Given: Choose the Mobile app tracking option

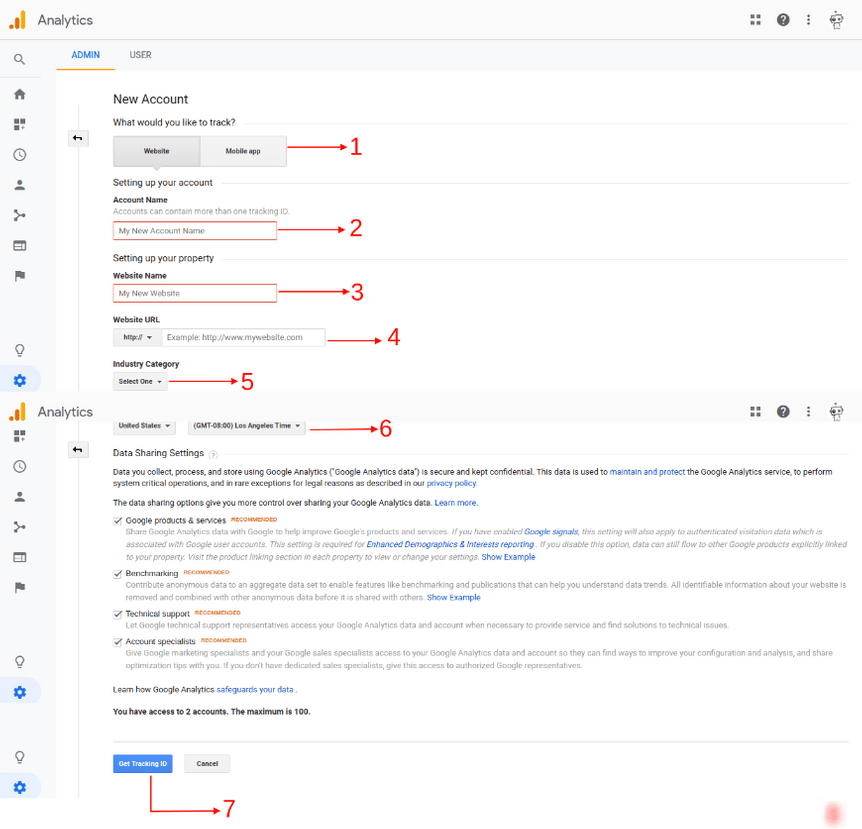Looking at the screenshot, I should [243, 151].
